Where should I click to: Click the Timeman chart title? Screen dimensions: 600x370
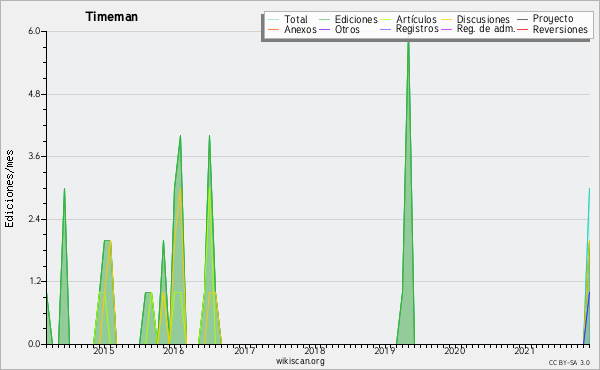click(111, 17)
